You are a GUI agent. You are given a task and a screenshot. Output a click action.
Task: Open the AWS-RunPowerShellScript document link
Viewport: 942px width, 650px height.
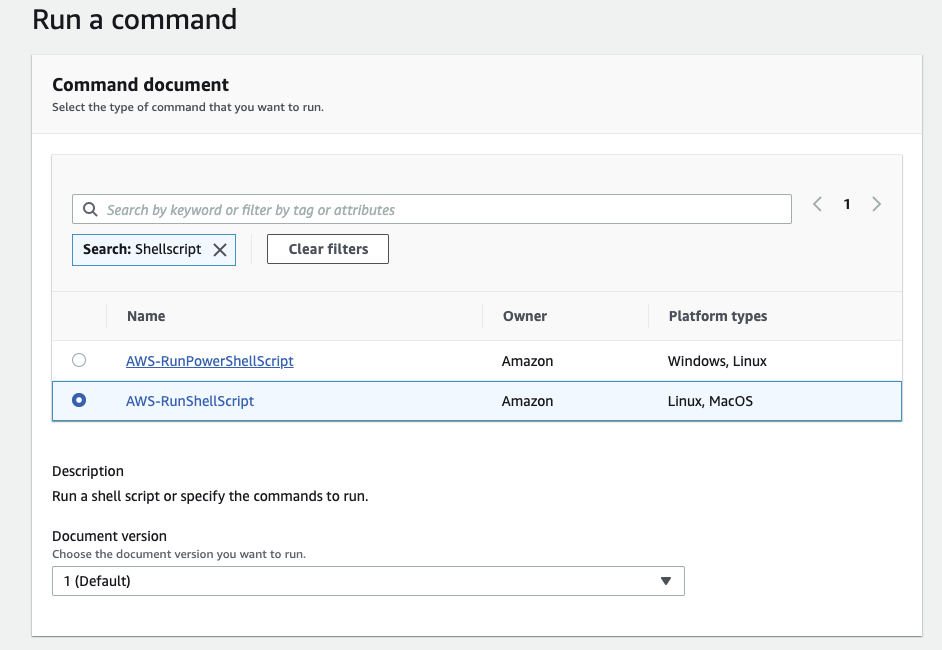(x=210, y=361)
